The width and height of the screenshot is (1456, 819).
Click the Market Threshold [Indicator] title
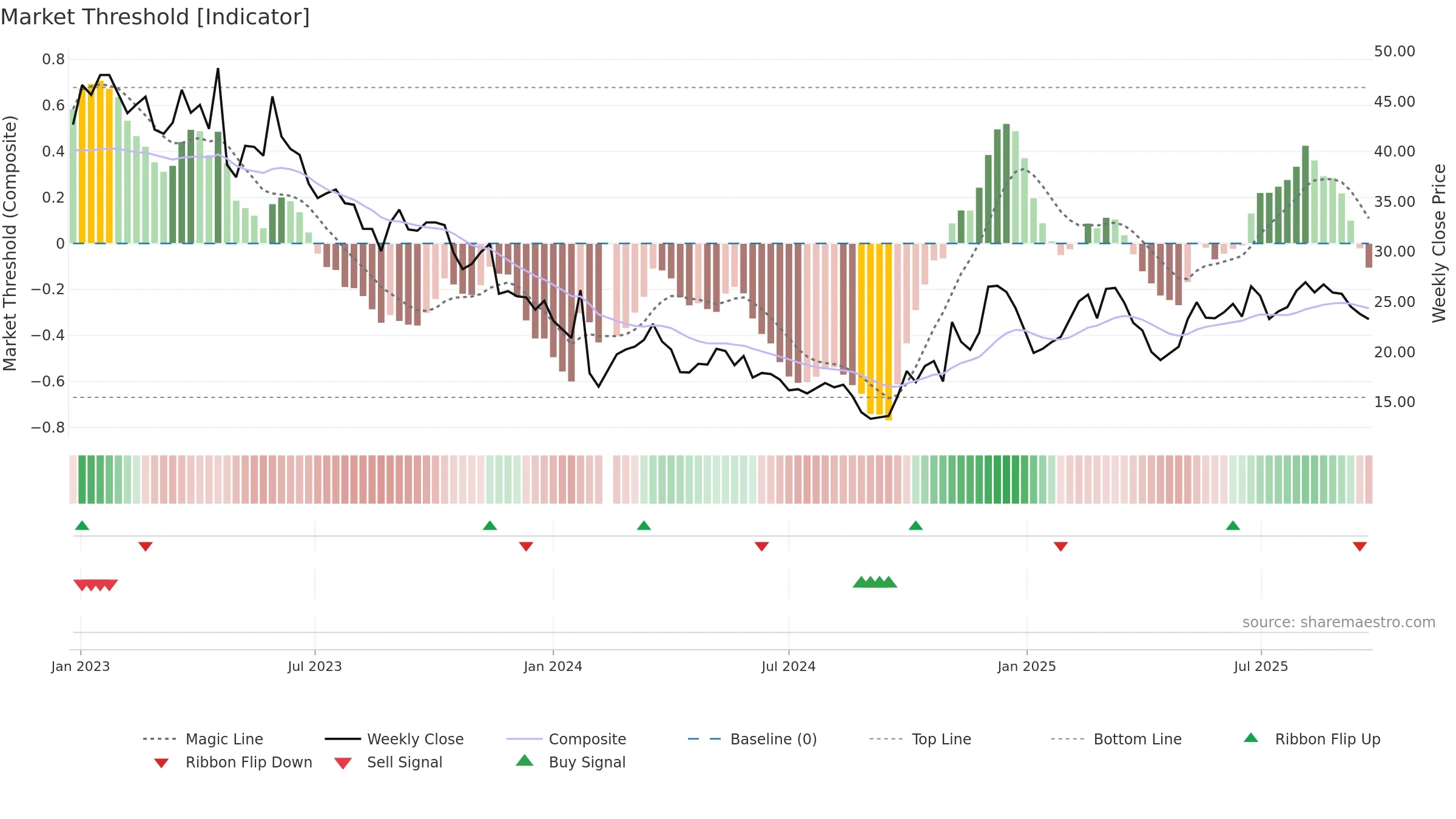155,17
